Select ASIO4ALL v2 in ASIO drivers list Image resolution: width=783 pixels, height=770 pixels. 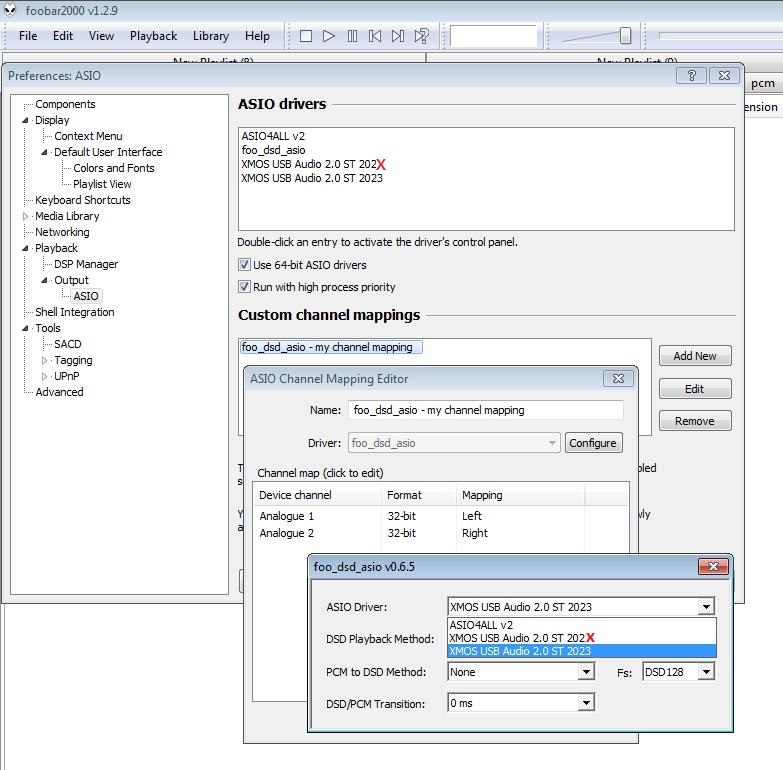[273, 136]
